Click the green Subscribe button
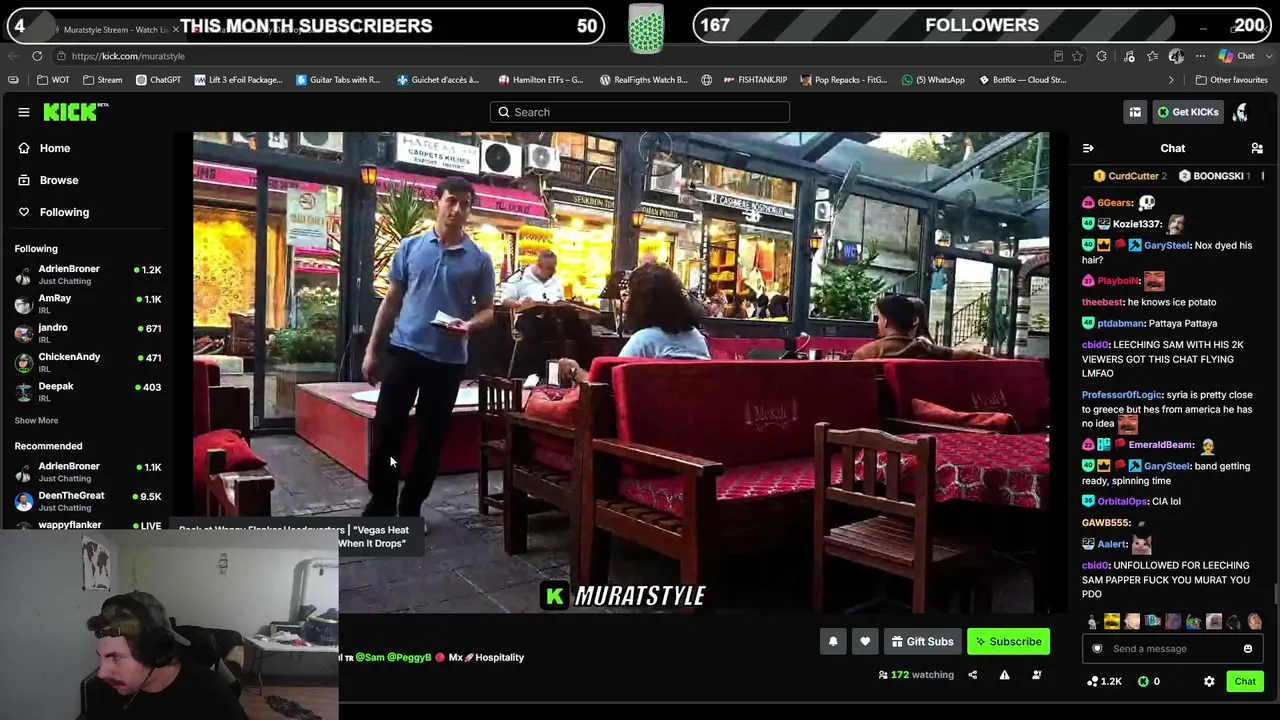 coord(1008,642)
